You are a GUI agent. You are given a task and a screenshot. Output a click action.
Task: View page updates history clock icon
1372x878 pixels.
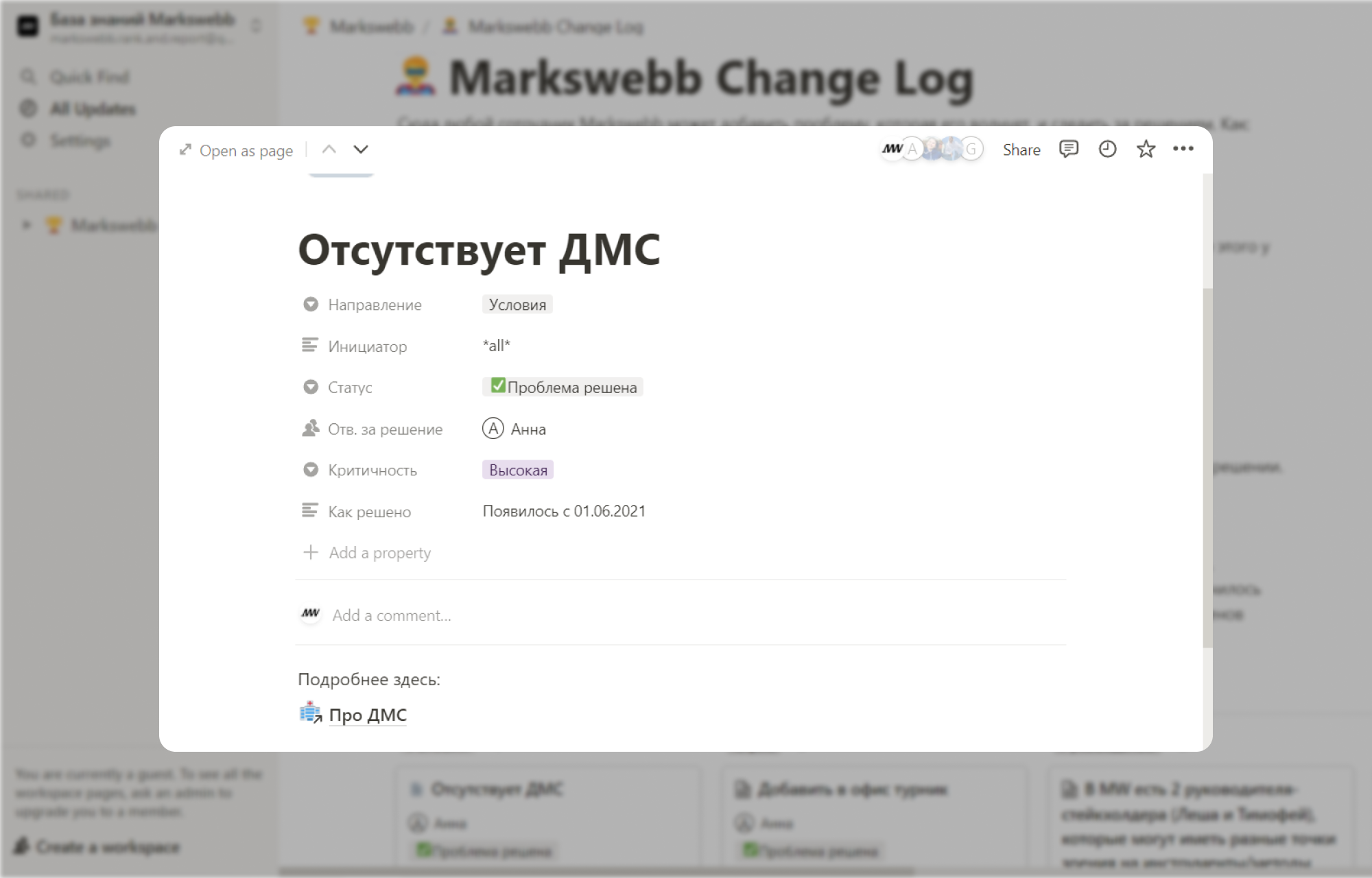coord(1107,149)
